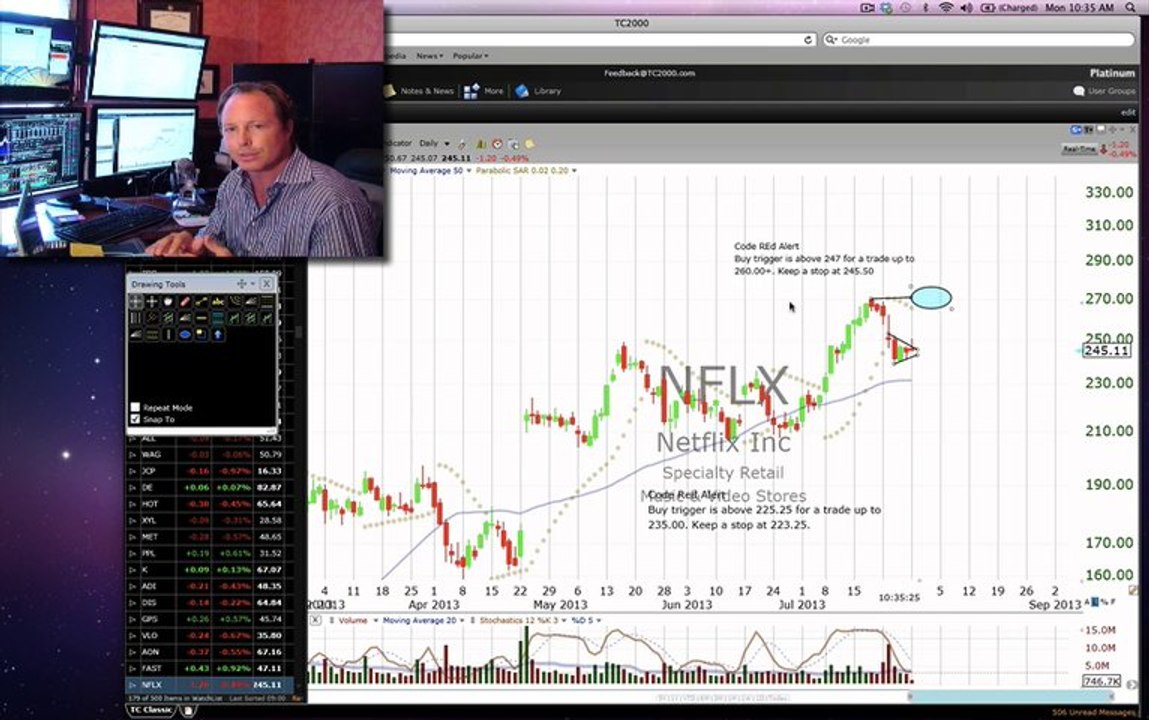Click the watchlist vertical scrollbar thumb
This screenshot has width=1149, height=720.
point(298,332)
